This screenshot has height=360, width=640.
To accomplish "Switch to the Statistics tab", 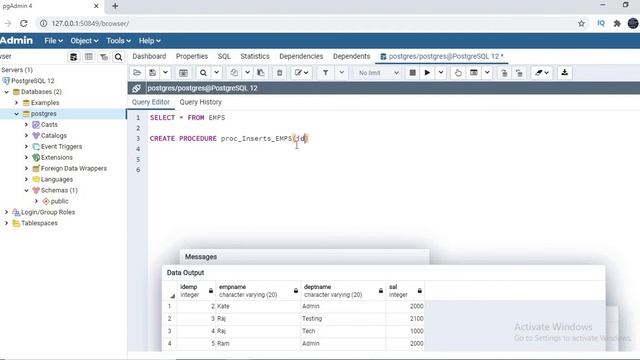I will pos(255,56).
